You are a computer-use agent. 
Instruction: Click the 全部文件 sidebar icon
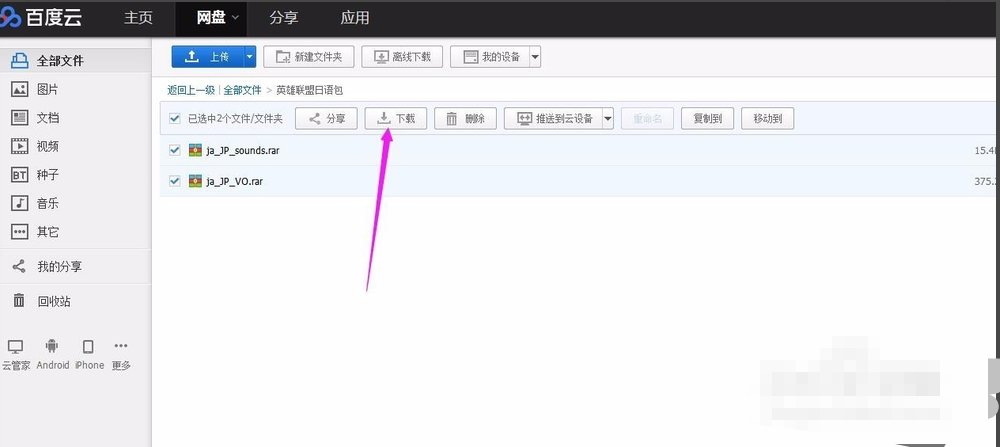point(20,61)
